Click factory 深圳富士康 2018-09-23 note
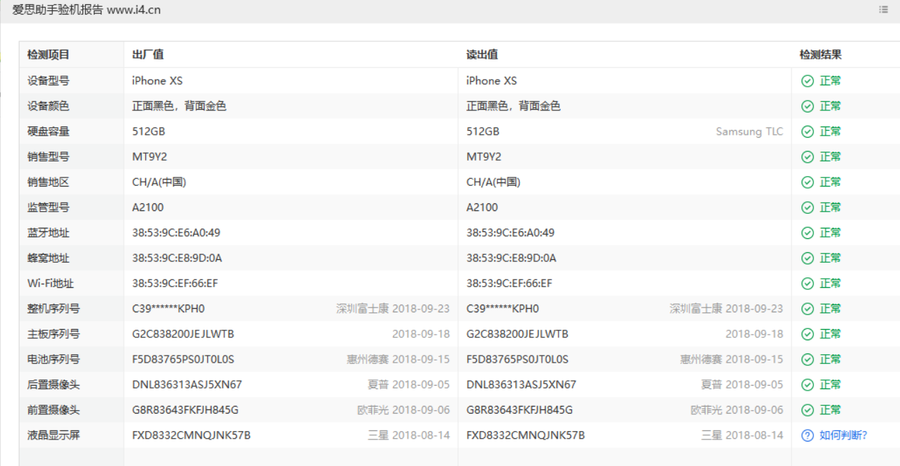The image size is (900, 466). pyautogui.click(x=393, y=309)
